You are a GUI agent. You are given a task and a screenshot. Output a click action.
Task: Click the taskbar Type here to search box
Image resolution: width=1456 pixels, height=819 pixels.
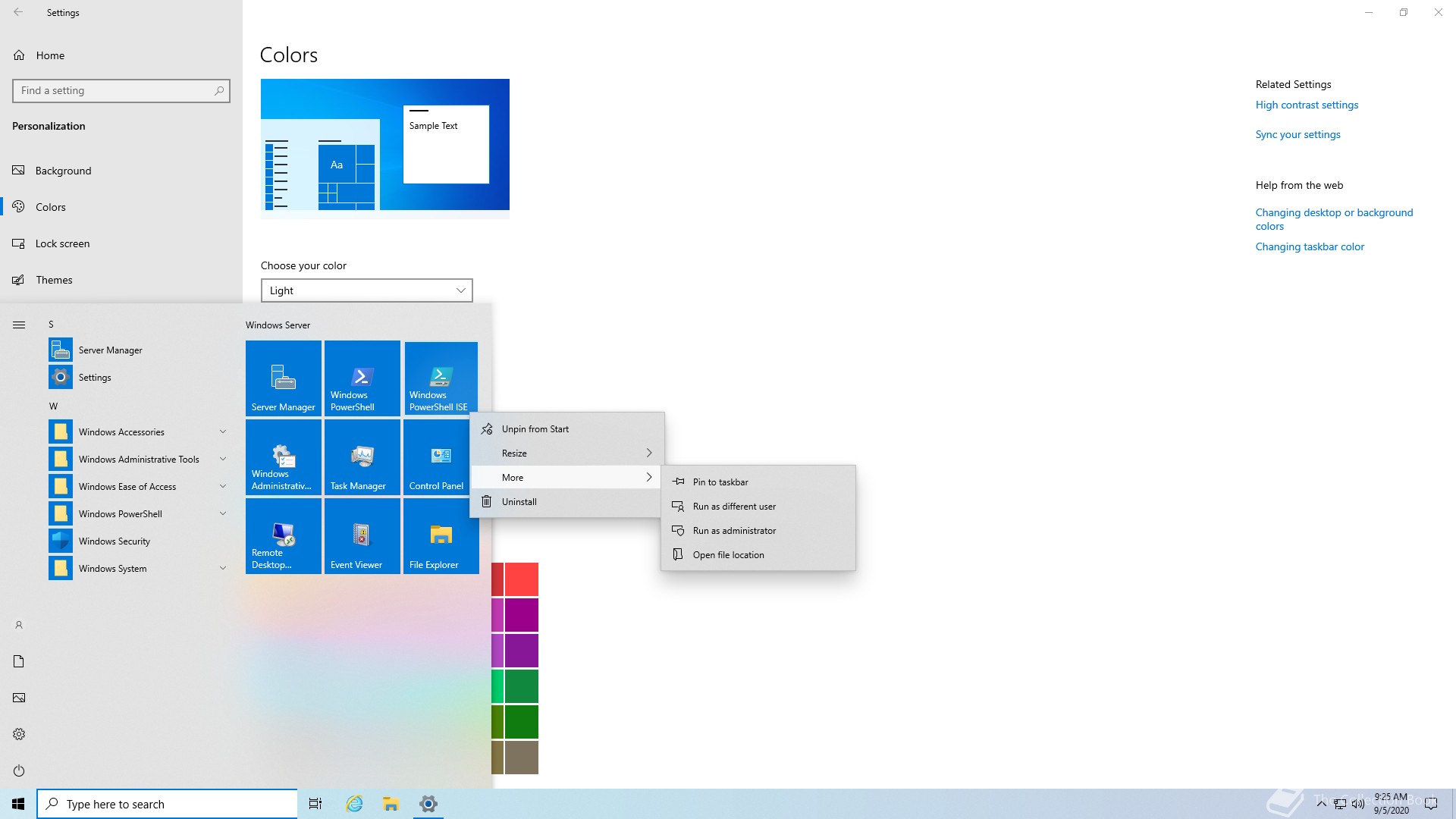167,804
